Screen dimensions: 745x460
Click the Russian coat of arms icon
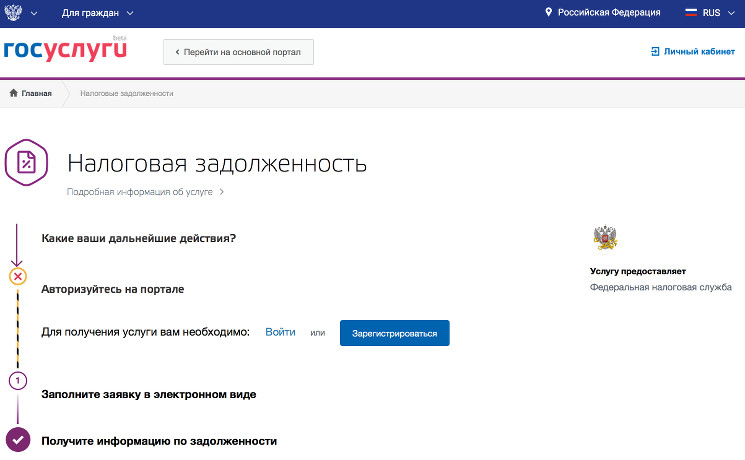pos(15,13)
